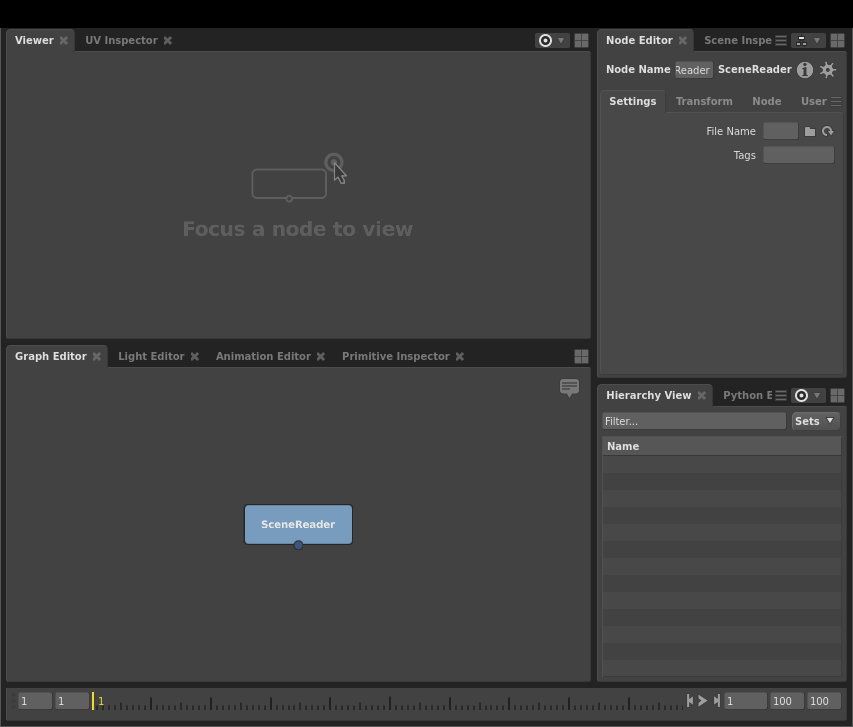Expand the Sets dropdown in Hierarchy View
This screenshot has height=727, width=853.
point(815,421)
